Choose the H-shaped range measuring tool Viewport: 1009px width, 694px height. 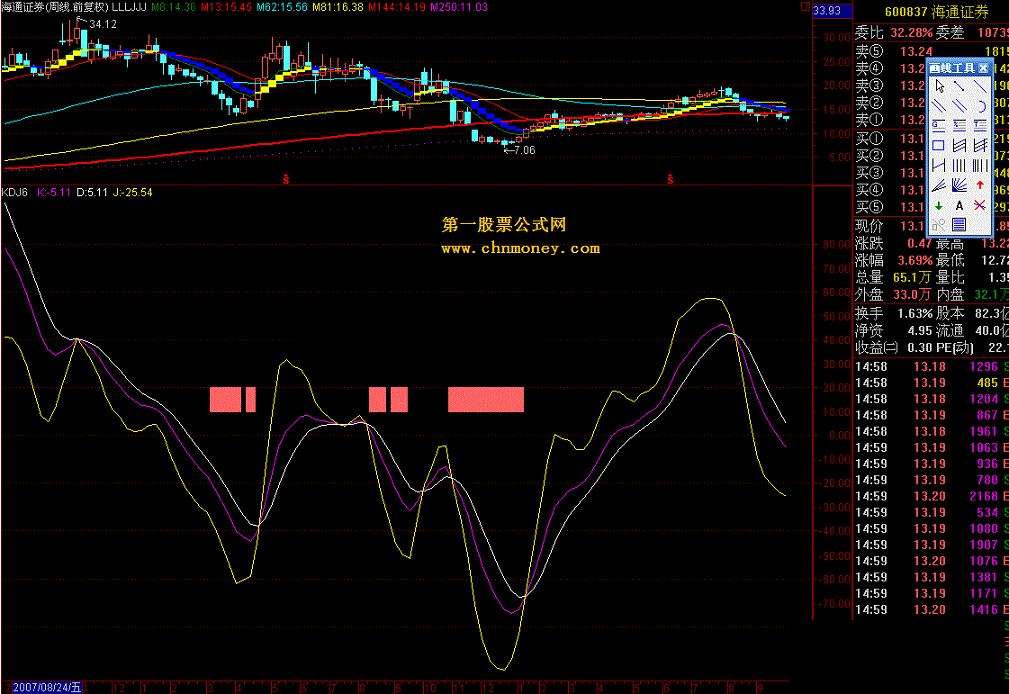tap(939, 165)
